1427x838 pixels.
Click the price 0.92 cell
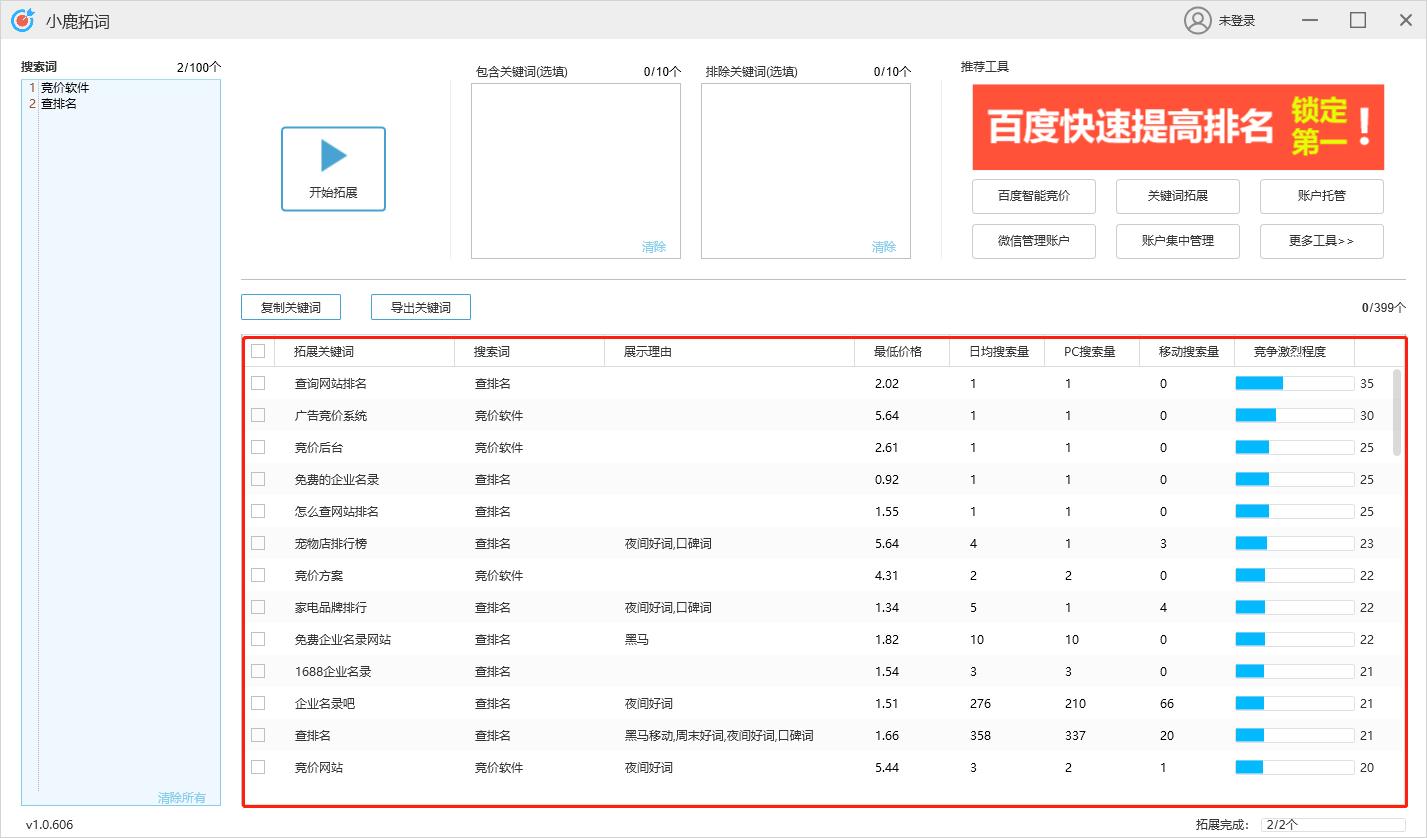[887, 479]
